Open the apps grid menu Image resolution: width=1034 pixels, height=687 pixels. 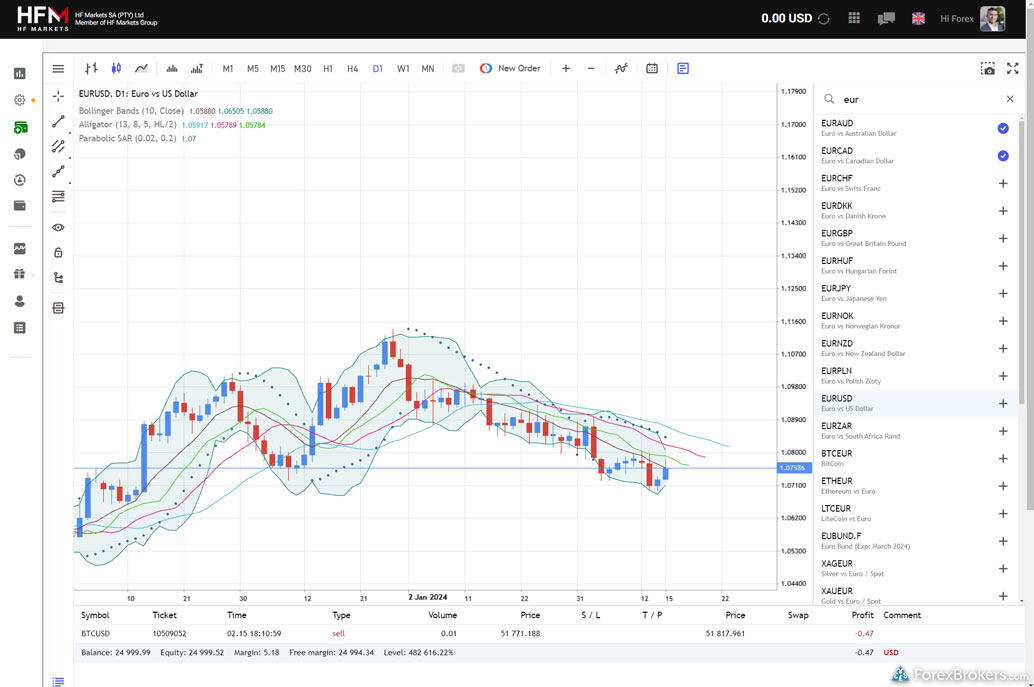(x=853, y=18)
